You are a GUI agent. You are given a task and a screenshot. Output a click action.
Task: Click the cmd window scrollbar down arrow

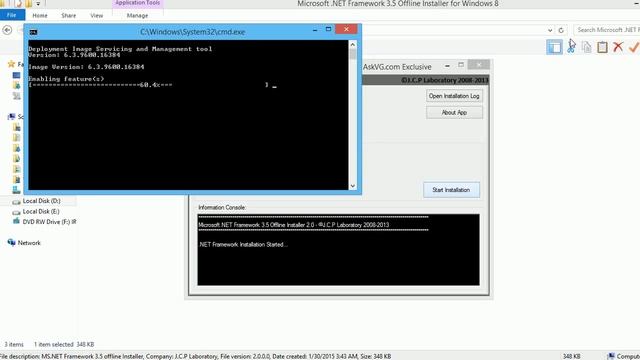[x=353, y=186]
